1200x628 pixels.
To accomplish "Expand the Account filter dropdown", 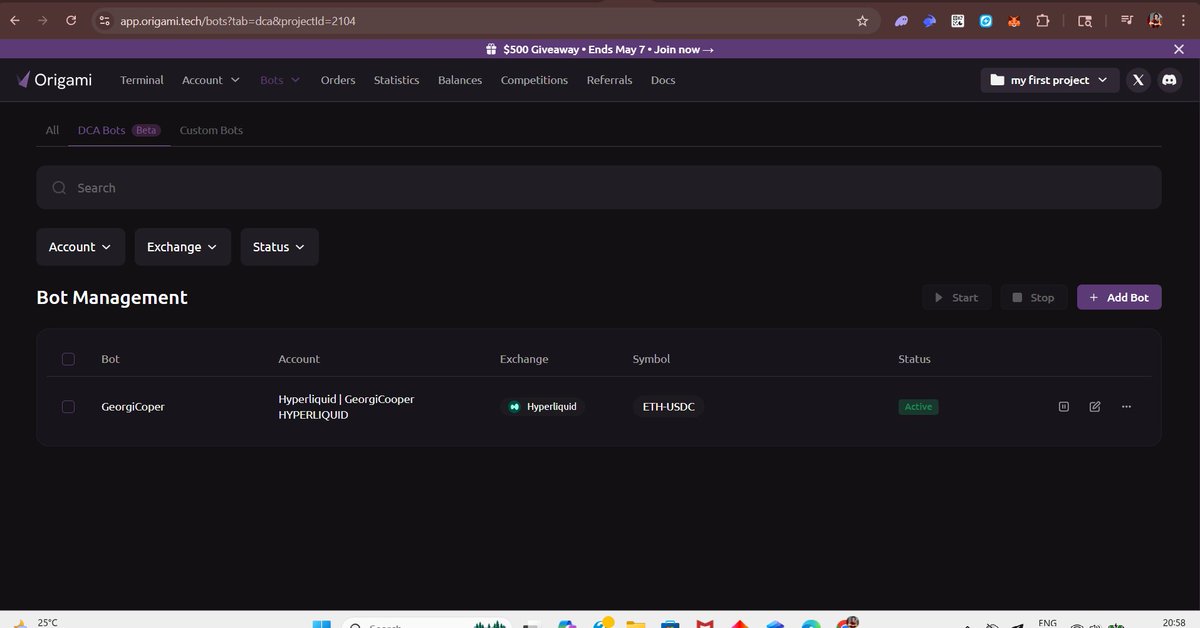I will [x=81, y=247].
